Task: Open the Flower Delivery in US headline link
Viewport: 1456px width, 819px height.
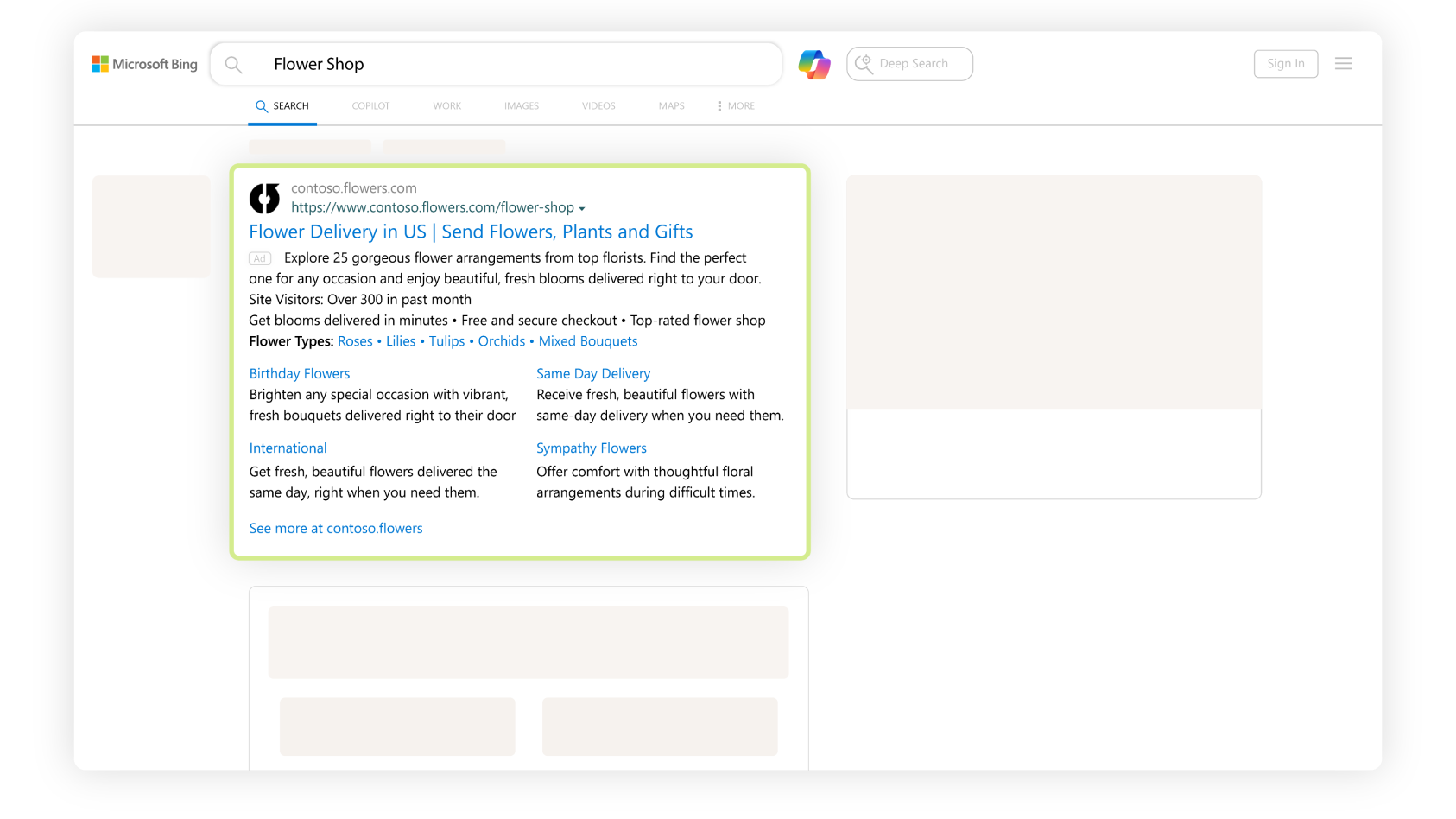Action: point(471,232)
